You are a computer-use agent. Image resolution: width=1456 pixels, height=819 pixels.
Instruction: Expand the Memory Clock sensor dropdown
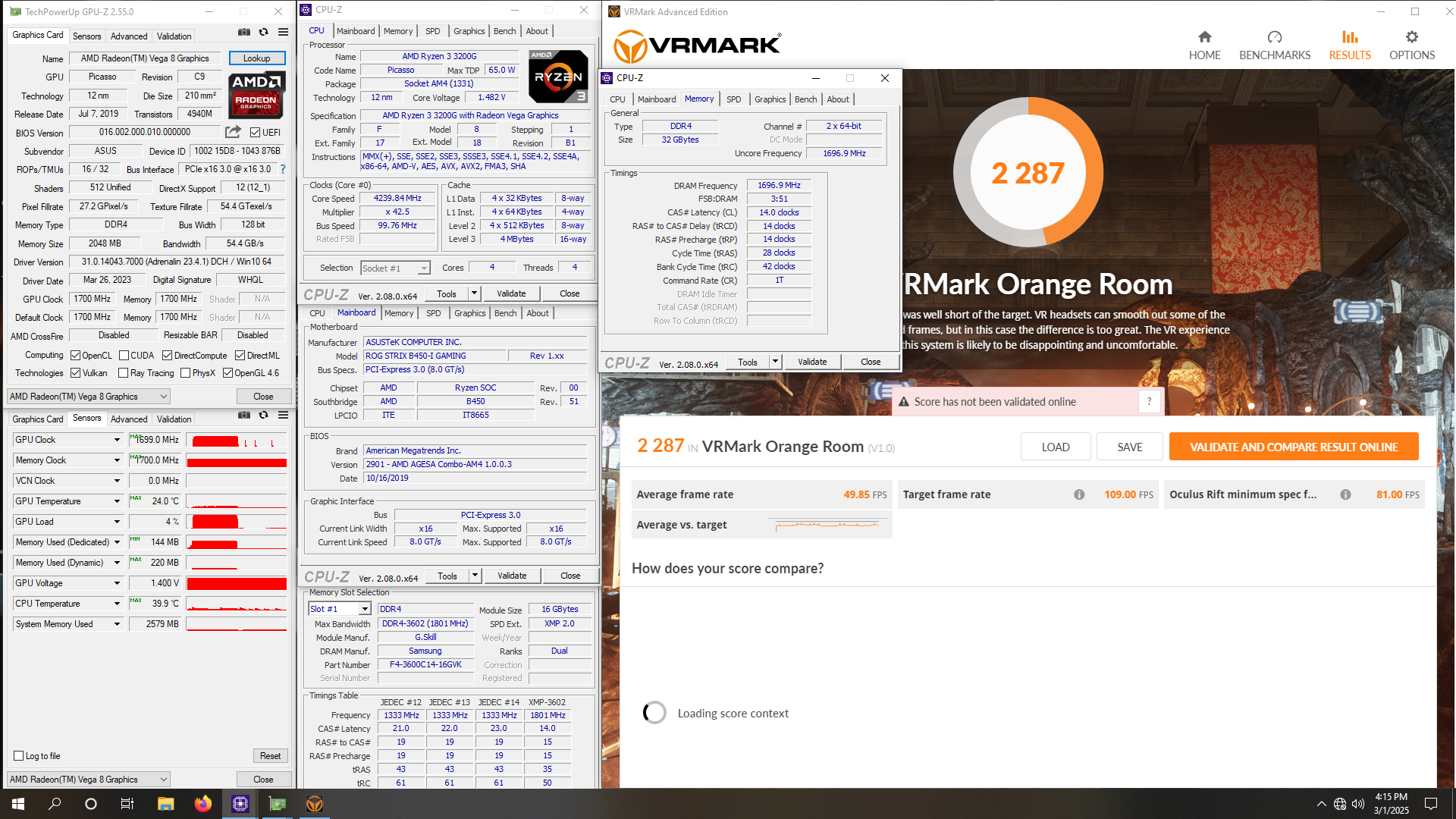click(117, 460)
